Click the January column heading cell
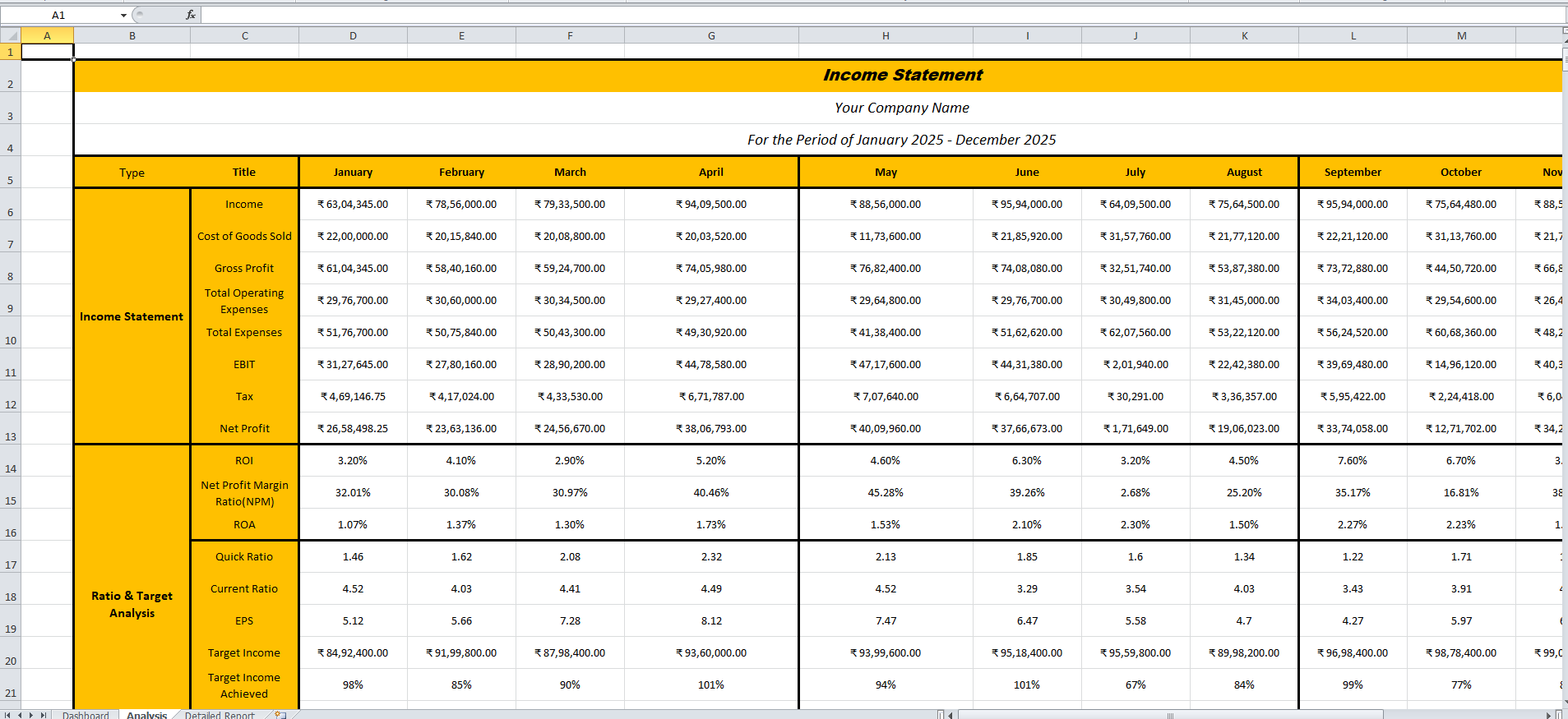 click(x=353, y=172)
